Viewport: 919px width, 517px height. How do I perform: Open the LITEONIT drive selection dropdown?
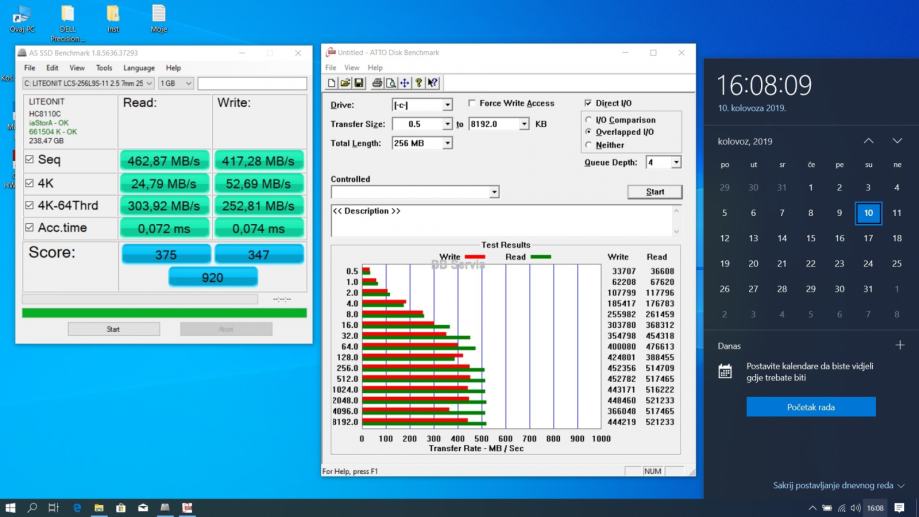coord(88,83)
